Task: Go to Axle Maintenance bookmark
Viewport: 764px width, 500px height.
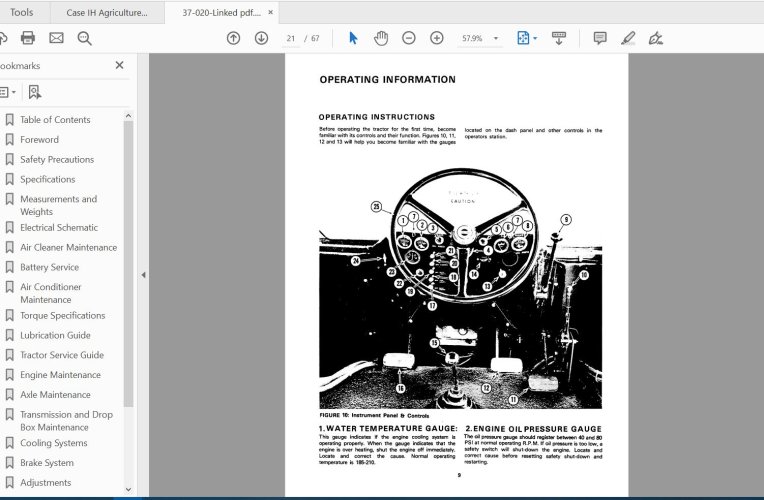Action: pyautogui.click(x=55, y=395)
